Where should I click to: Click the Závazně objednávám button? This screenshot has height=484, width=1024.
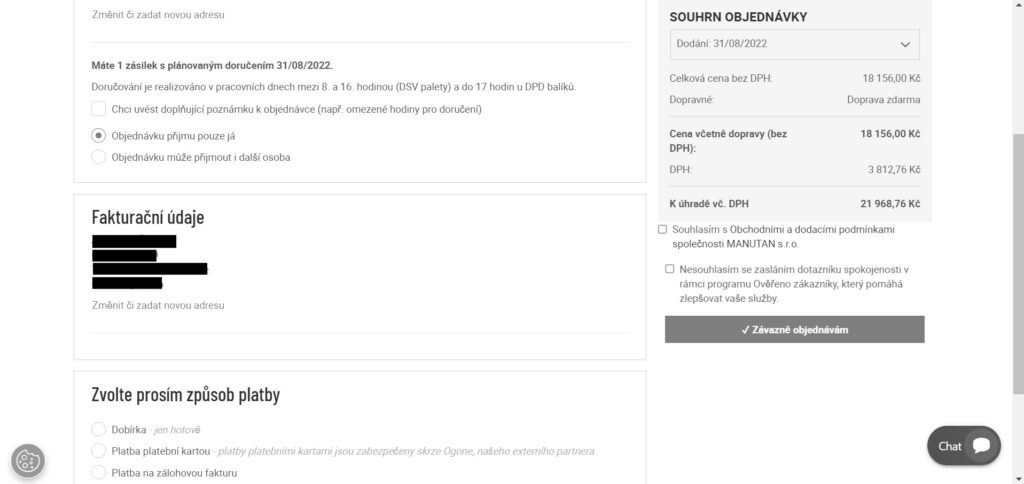(x=794, y=329)
